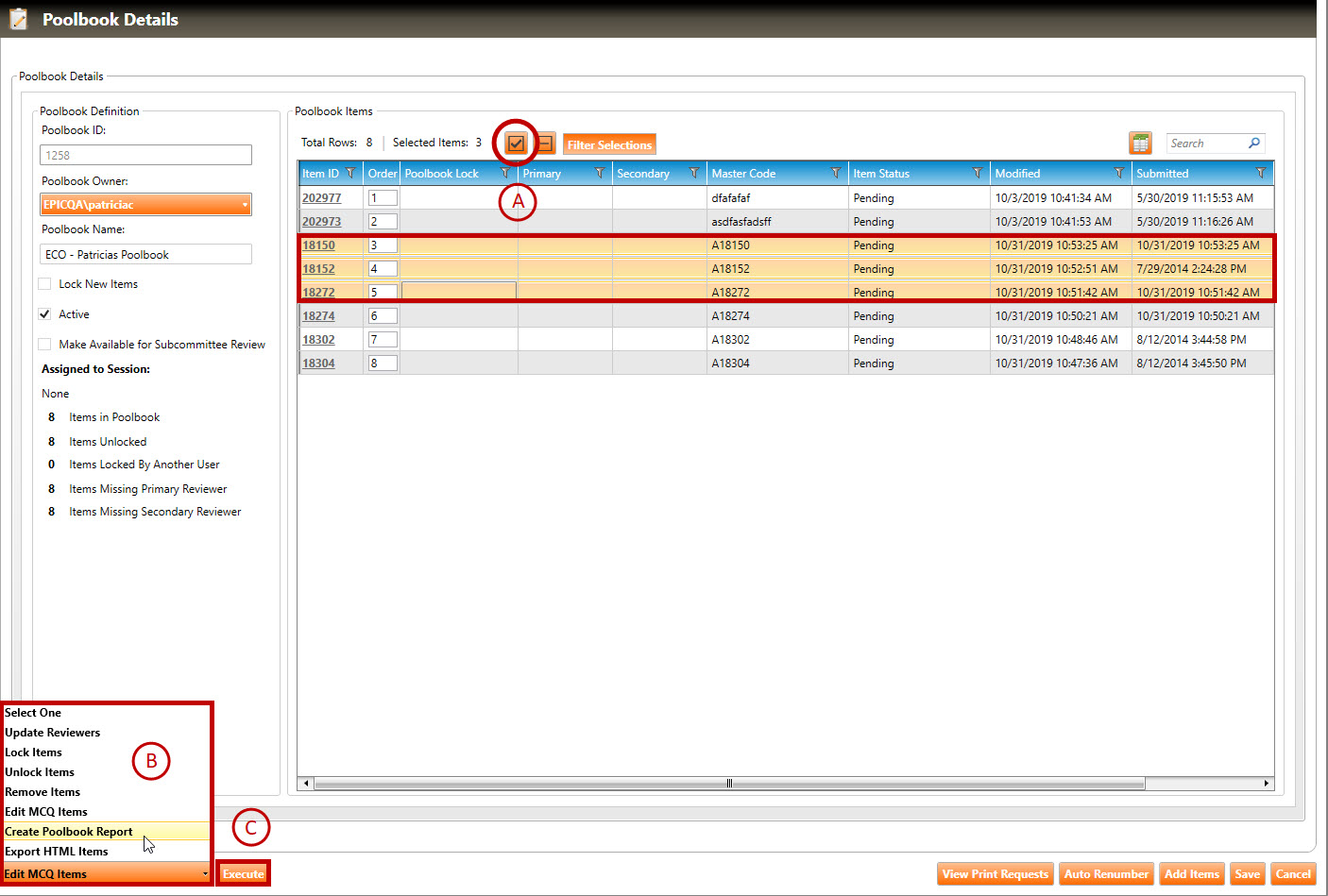Toggle Make Available for Subcommittee Review
The image size is (1328, 896).
point(44,345)
